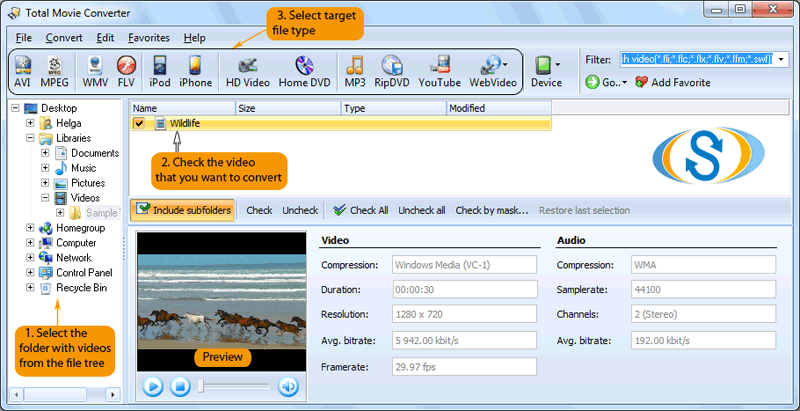Click Check All in the selection bar

361,210
